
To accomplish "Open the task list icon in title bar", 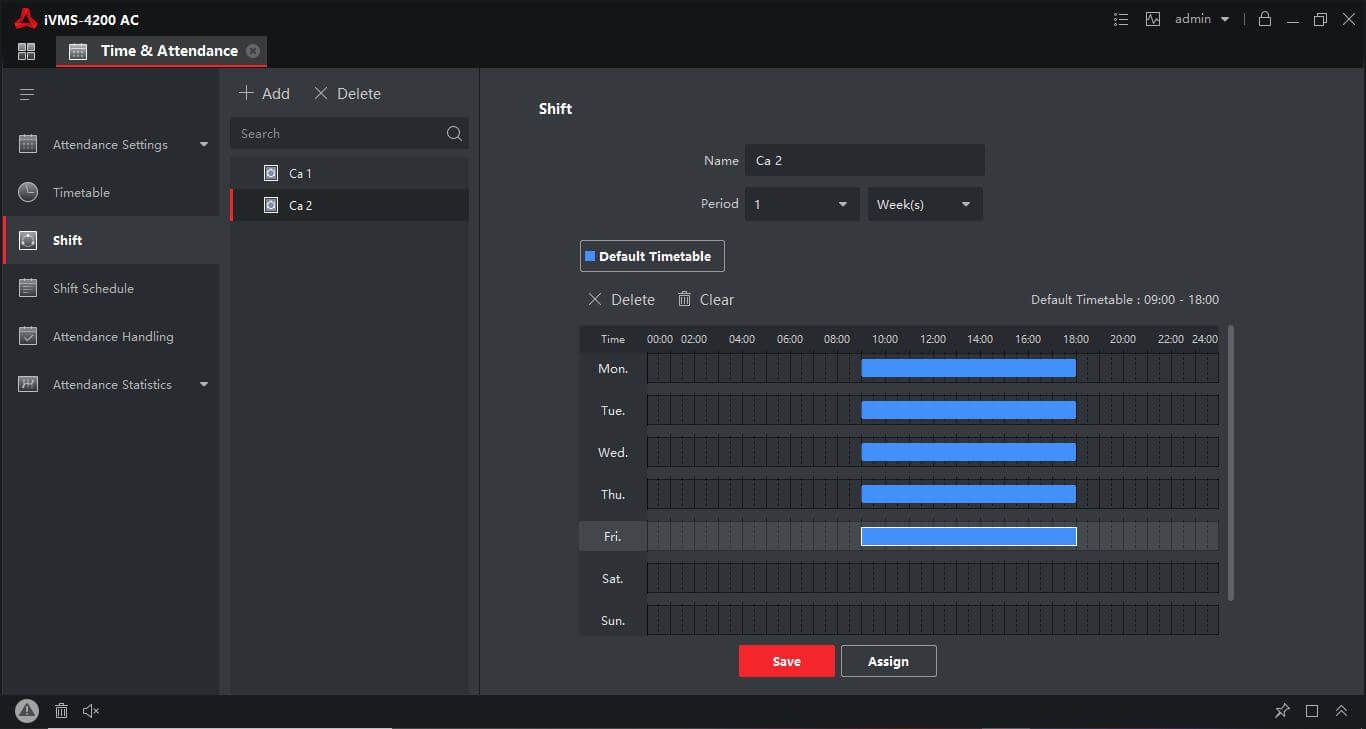I will pyautogui.click(x=1121, y=19).
